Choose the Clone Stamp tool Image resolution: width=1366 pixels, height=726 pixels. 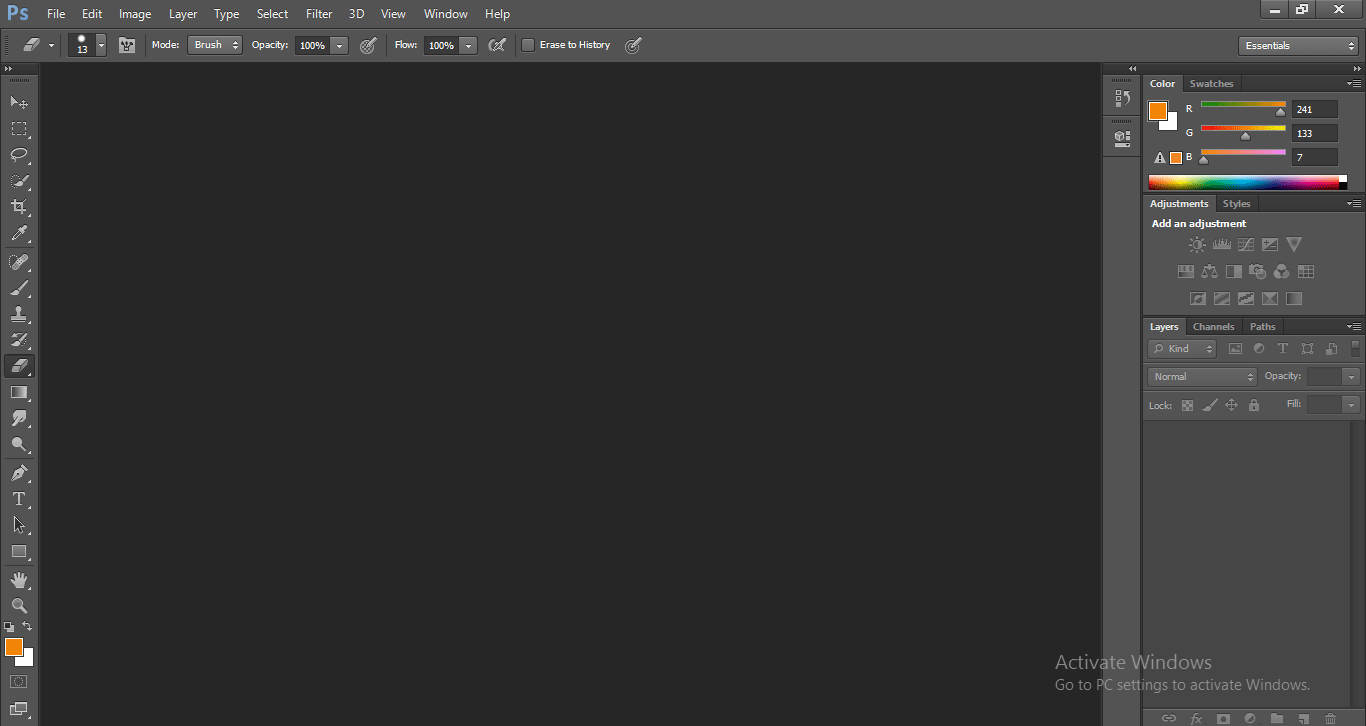pos(19,313)
